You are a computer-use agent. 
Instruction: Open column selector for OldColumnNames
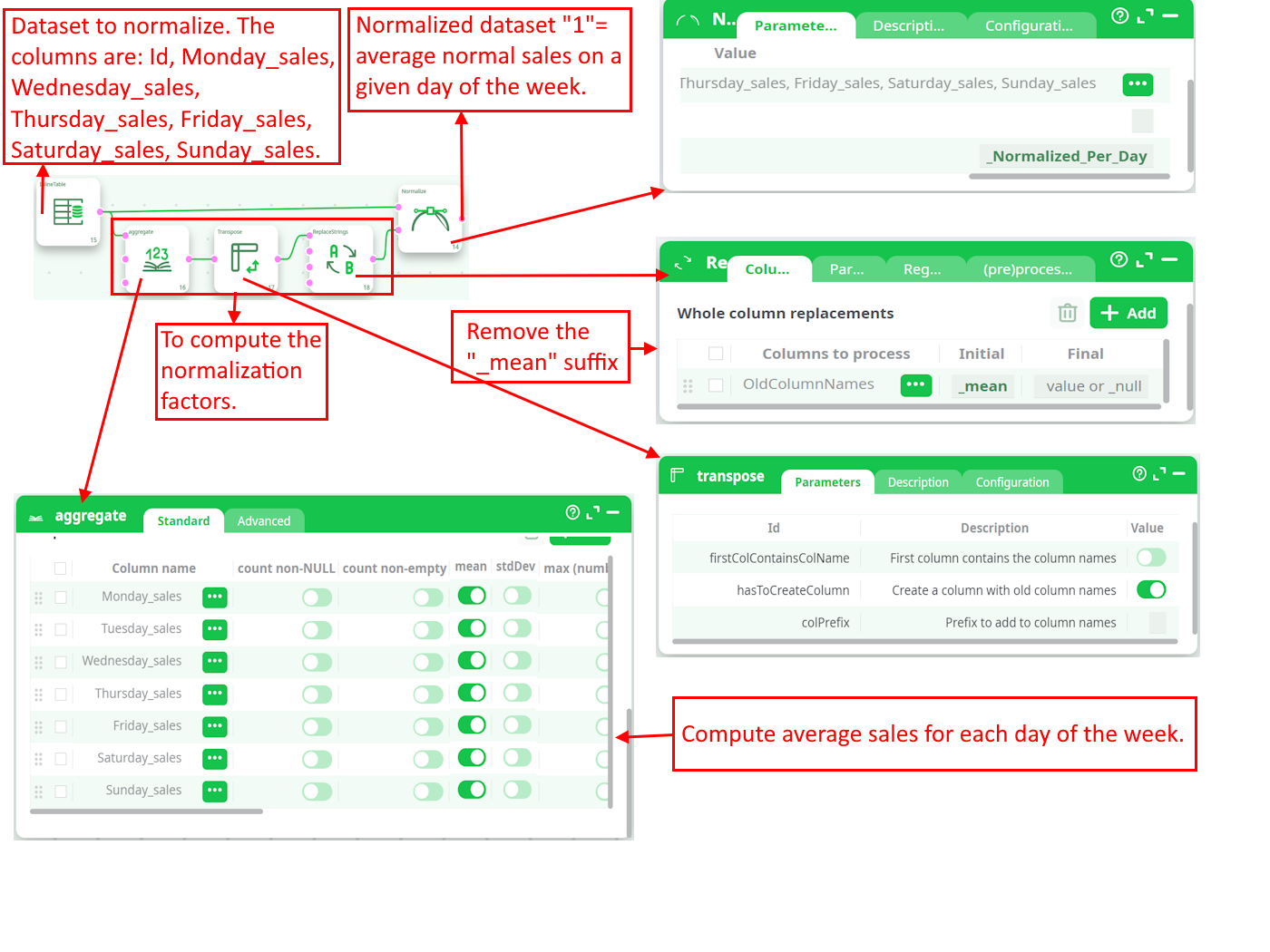[915, 385]
